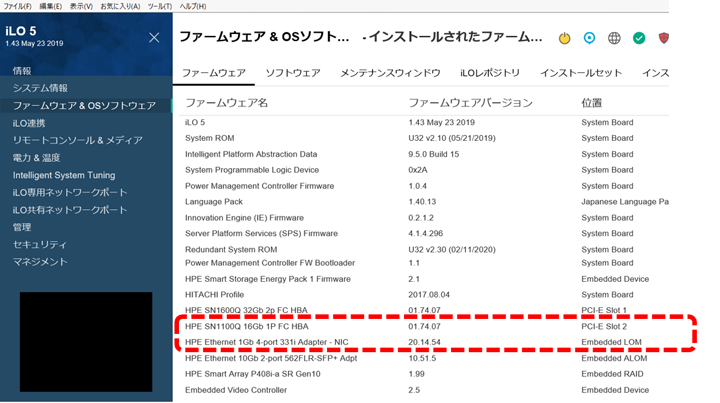Click version value 20.14.54

coord(424,342)
